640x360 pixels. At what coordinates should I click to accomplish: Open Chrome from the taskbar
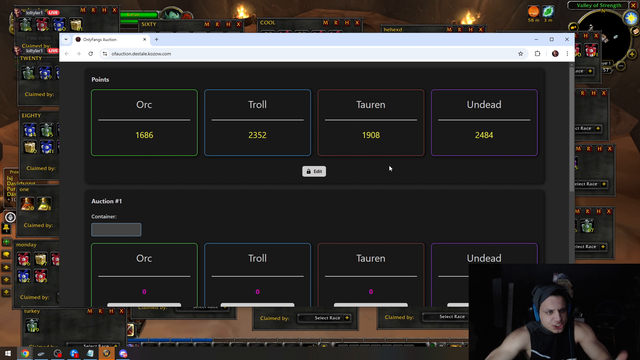click(x=25, y=353)
